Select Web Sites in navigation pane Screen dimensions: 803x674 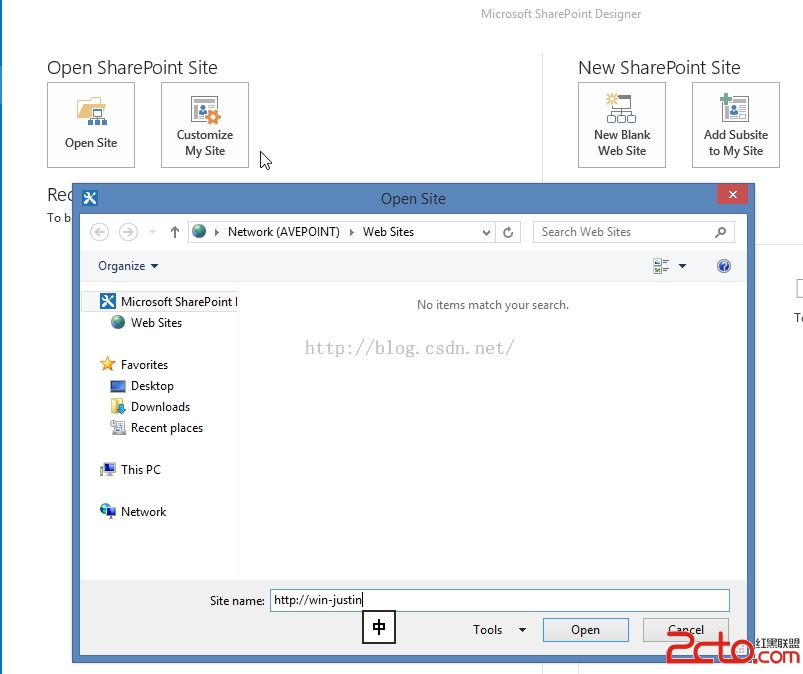(156, 323)
